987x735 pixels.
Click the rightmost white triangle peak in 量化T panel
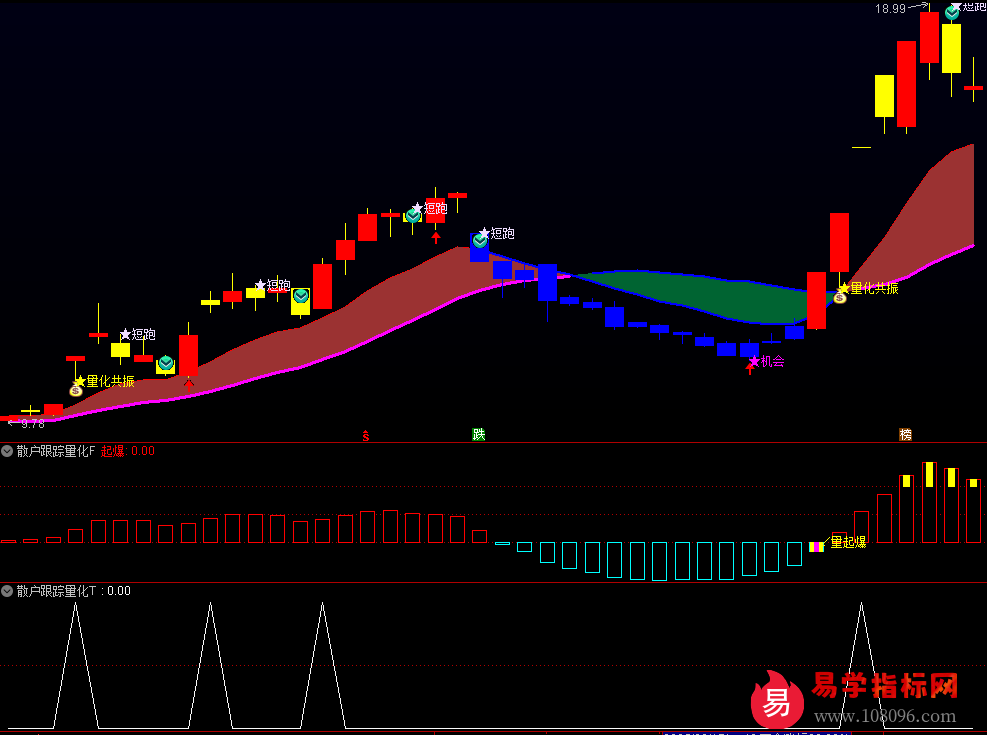point(862,604)
